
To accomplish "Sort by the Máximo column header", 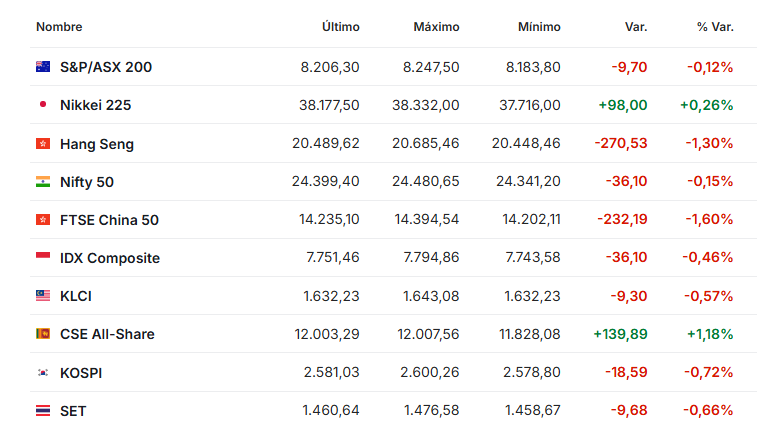I will (436, 27).
